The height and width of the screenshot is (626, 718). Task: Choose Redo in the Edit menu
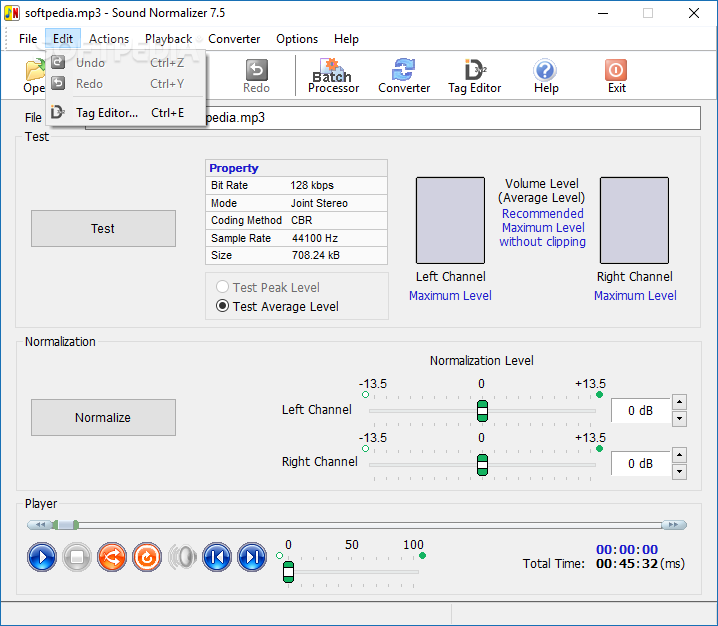pyautogui.click(x=127, y=84)
